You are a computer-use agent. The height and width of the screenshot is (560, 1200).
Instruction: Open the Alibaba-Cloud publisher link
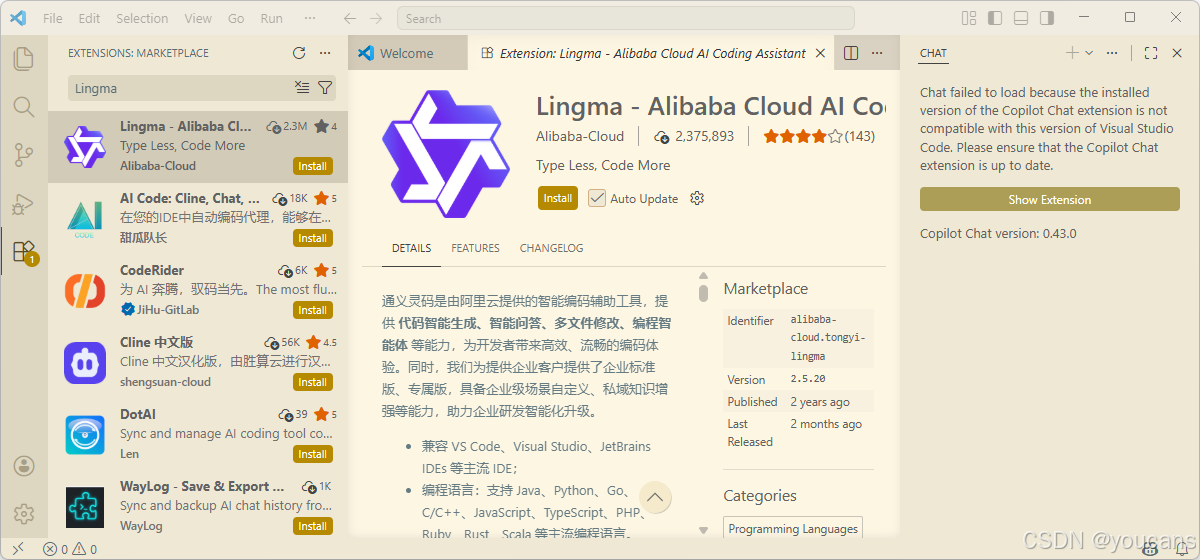click(580, 136)
